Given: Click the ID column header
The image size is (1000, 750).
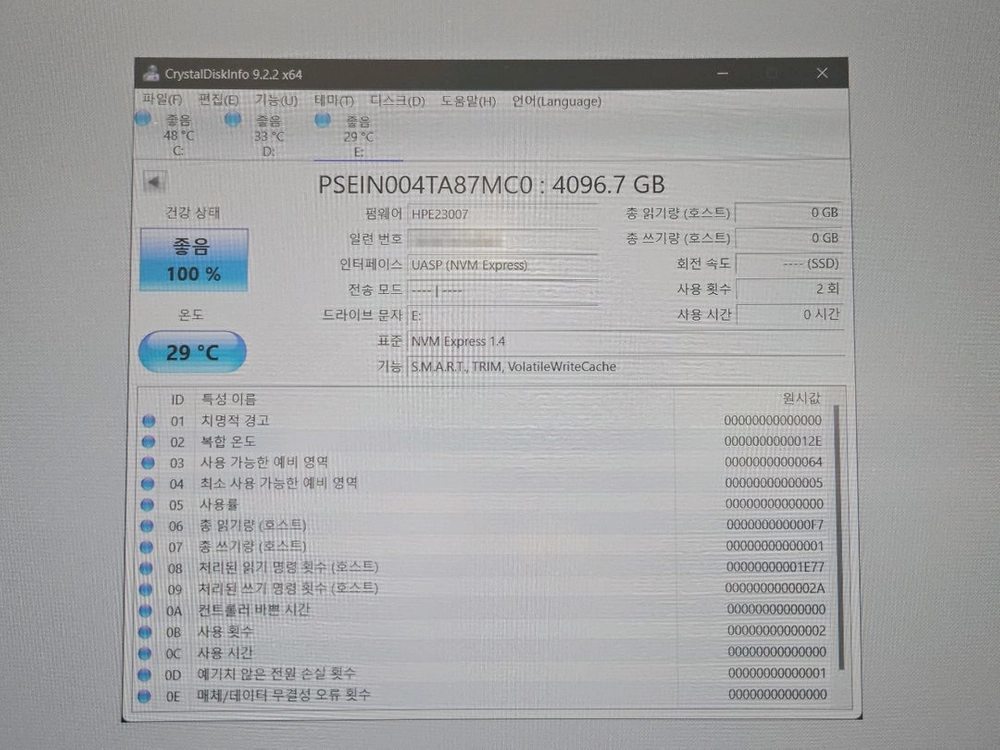Looking at the screenshot, I should tap(177, 400).
